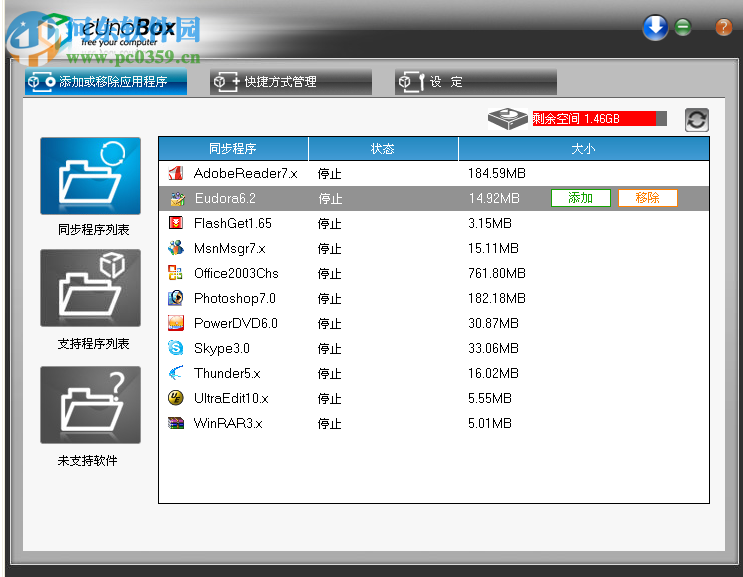Click the blue download arrow icon
The width and height of the screenshot is (743, 577).
click(655, 27)
